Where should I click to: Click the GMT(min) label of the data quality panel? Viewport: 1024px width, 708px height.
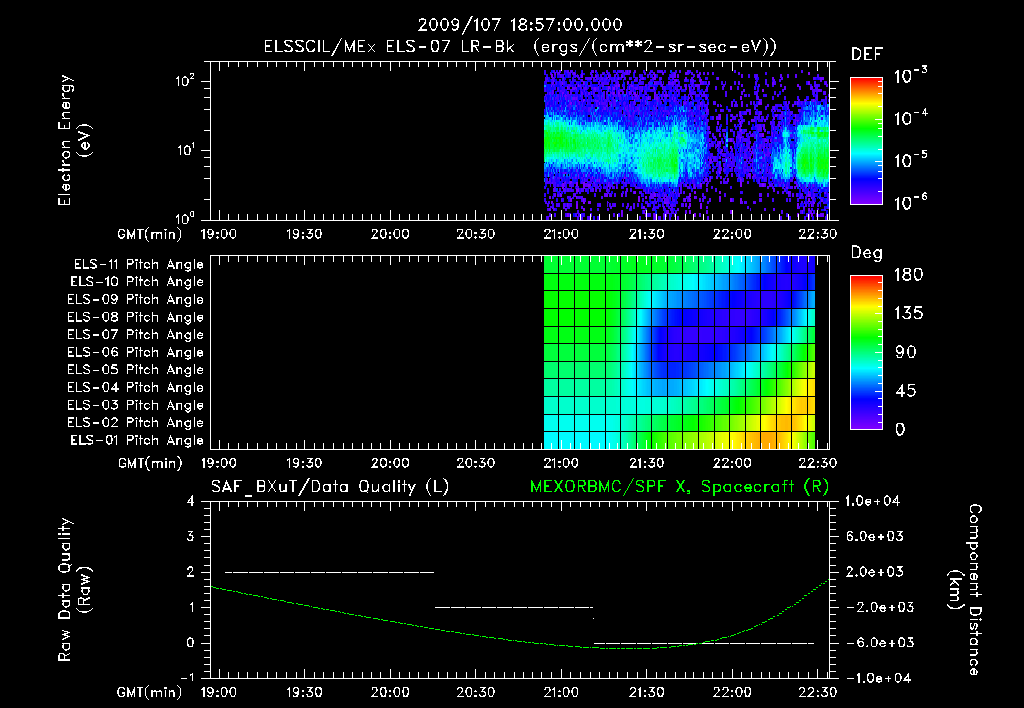[x=150, y=692]
